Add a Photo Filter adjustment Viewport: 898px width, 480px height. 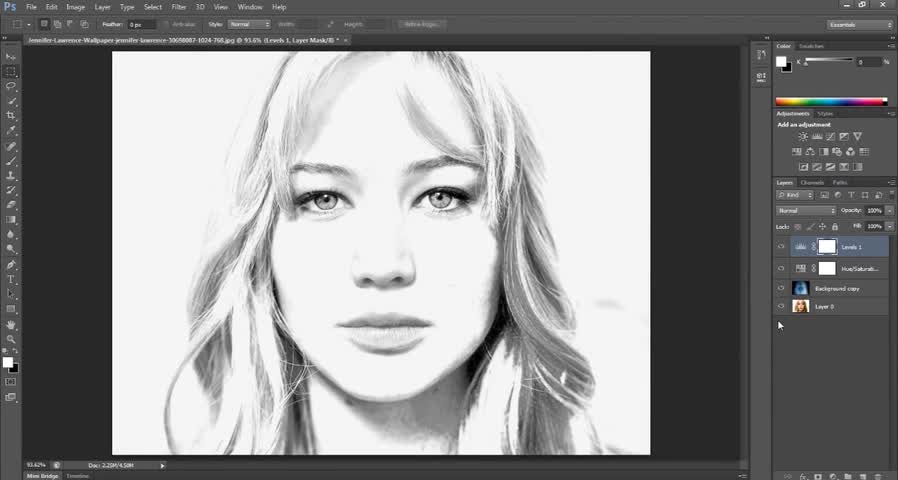837,152
